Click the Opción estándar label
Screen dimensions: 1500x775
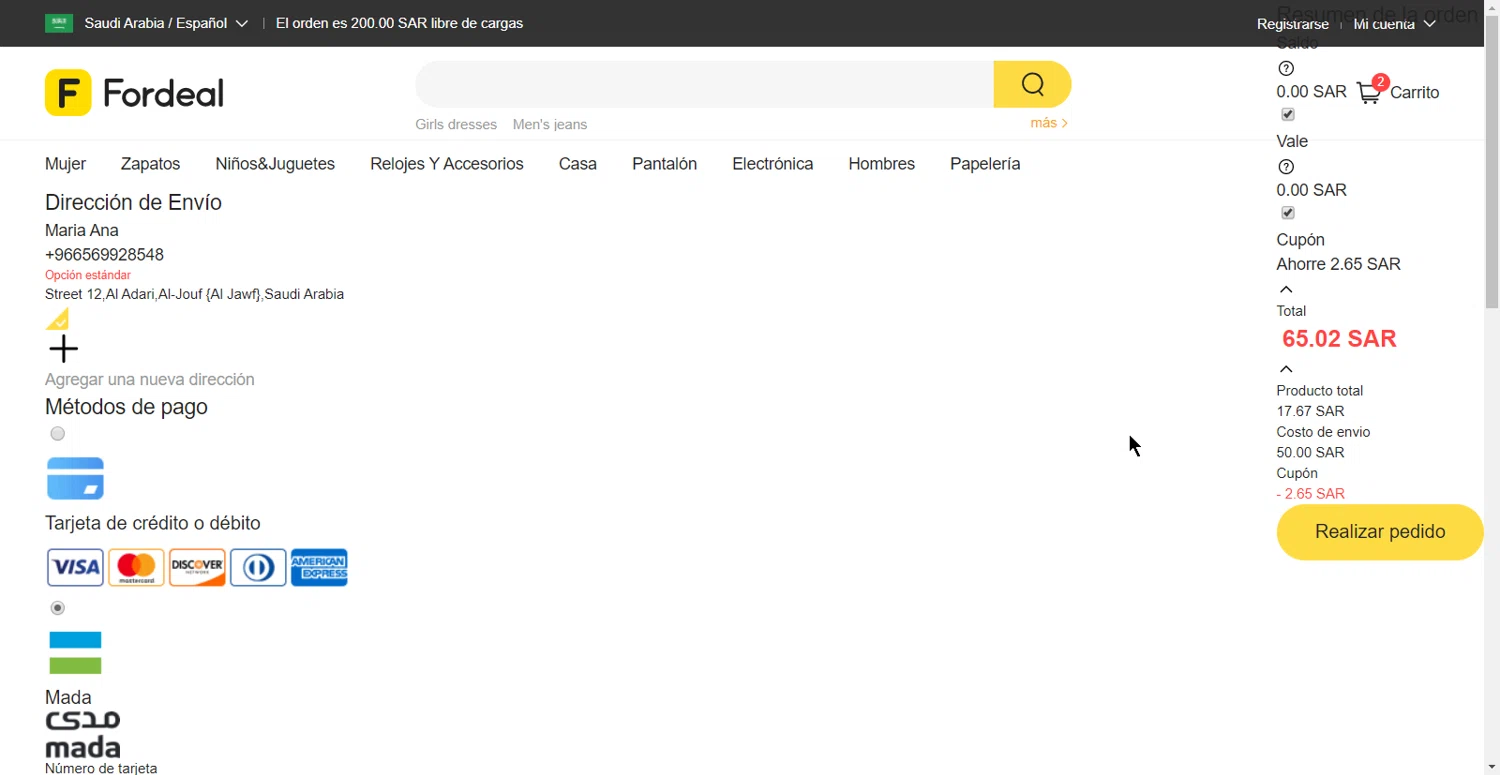click(88, 275)
